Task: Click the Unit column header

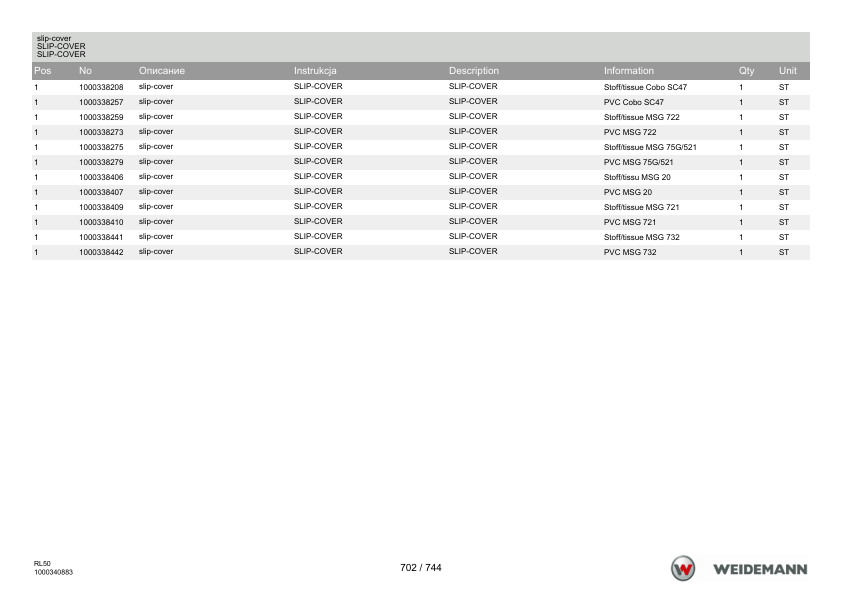Action: [788, 70]
